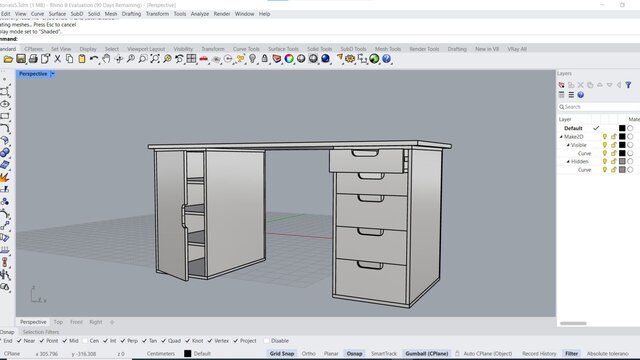This screenshot has width=640, height=360.
Task: Open the Analyze menu
Action: (200, 14)
